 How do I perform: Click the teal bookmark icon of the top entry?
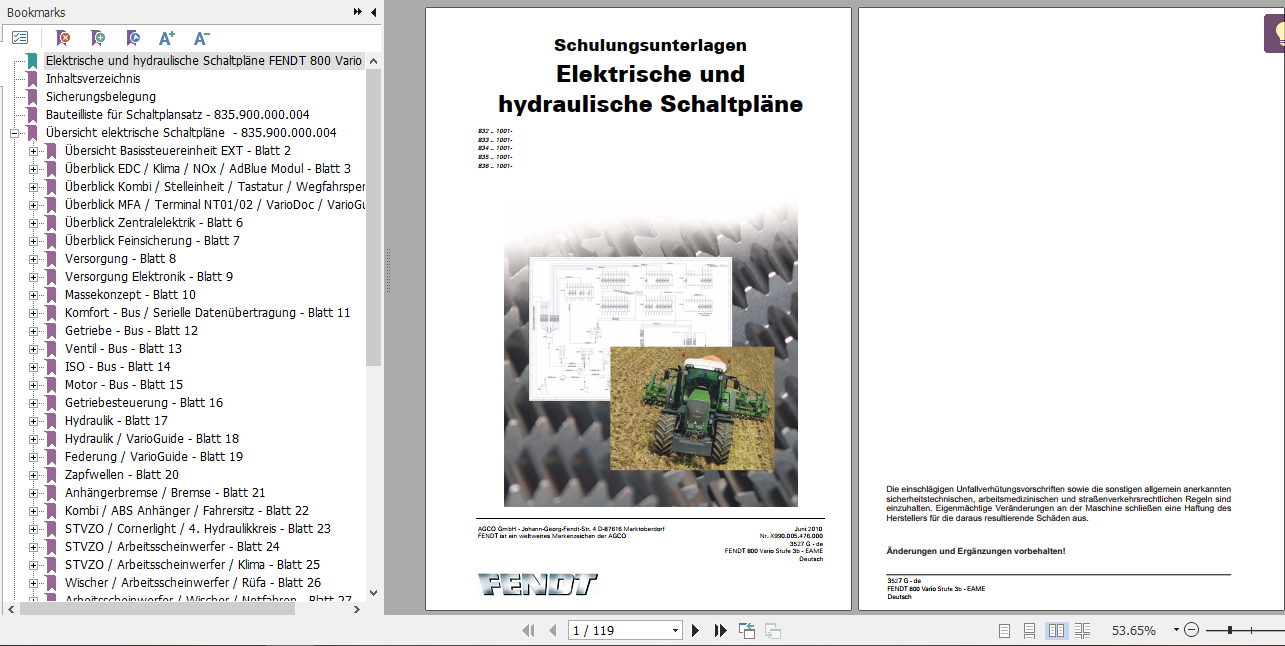point(32,61)
